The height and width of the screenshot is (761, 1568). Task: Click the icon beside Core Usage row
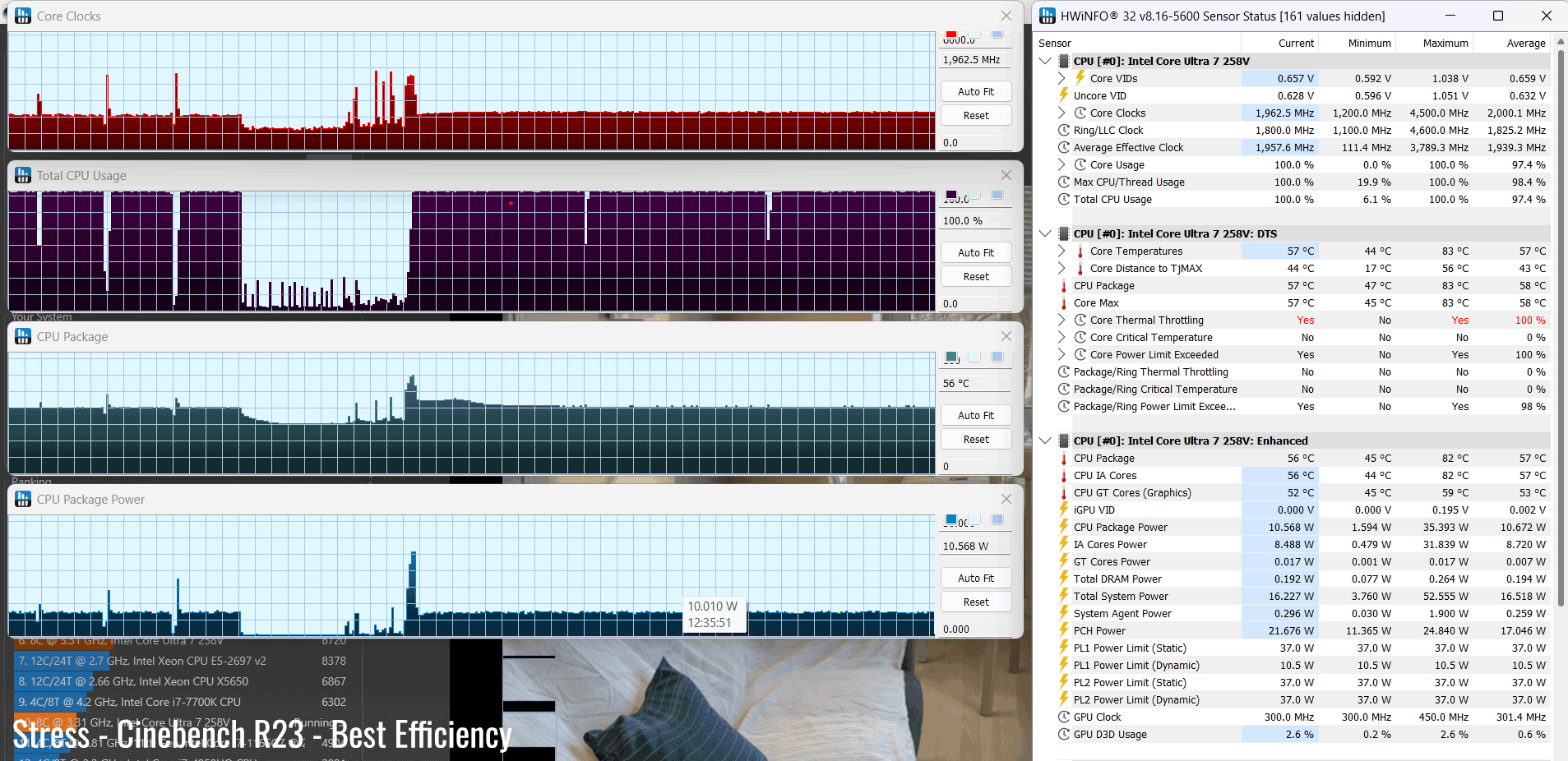[x=1080, y=164]
